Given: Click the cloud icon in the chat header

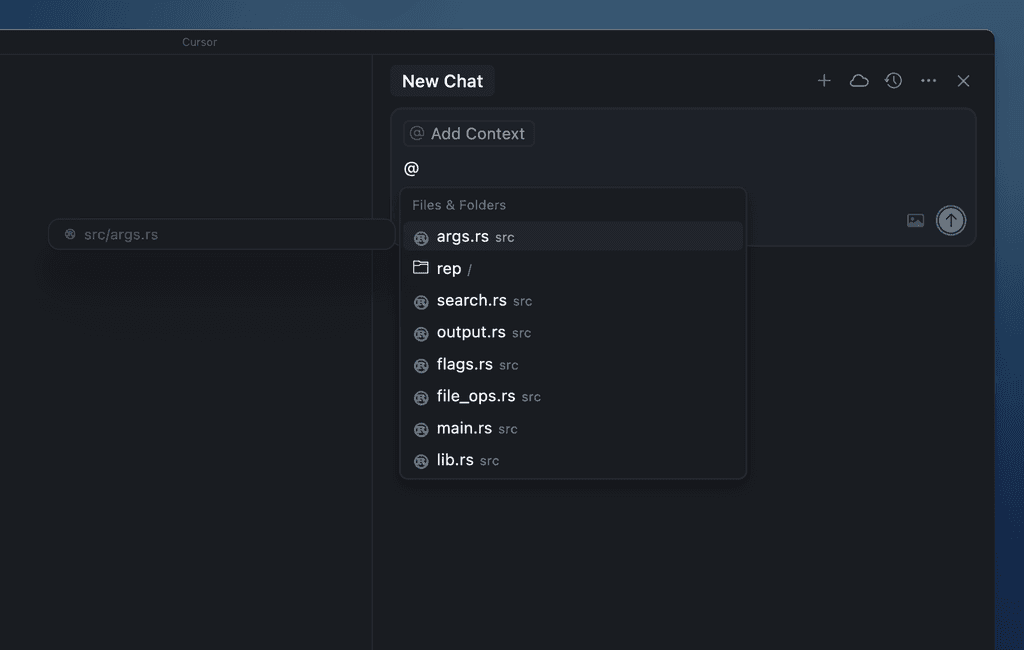Looking at the screenshot, I should tap(858, 80).
